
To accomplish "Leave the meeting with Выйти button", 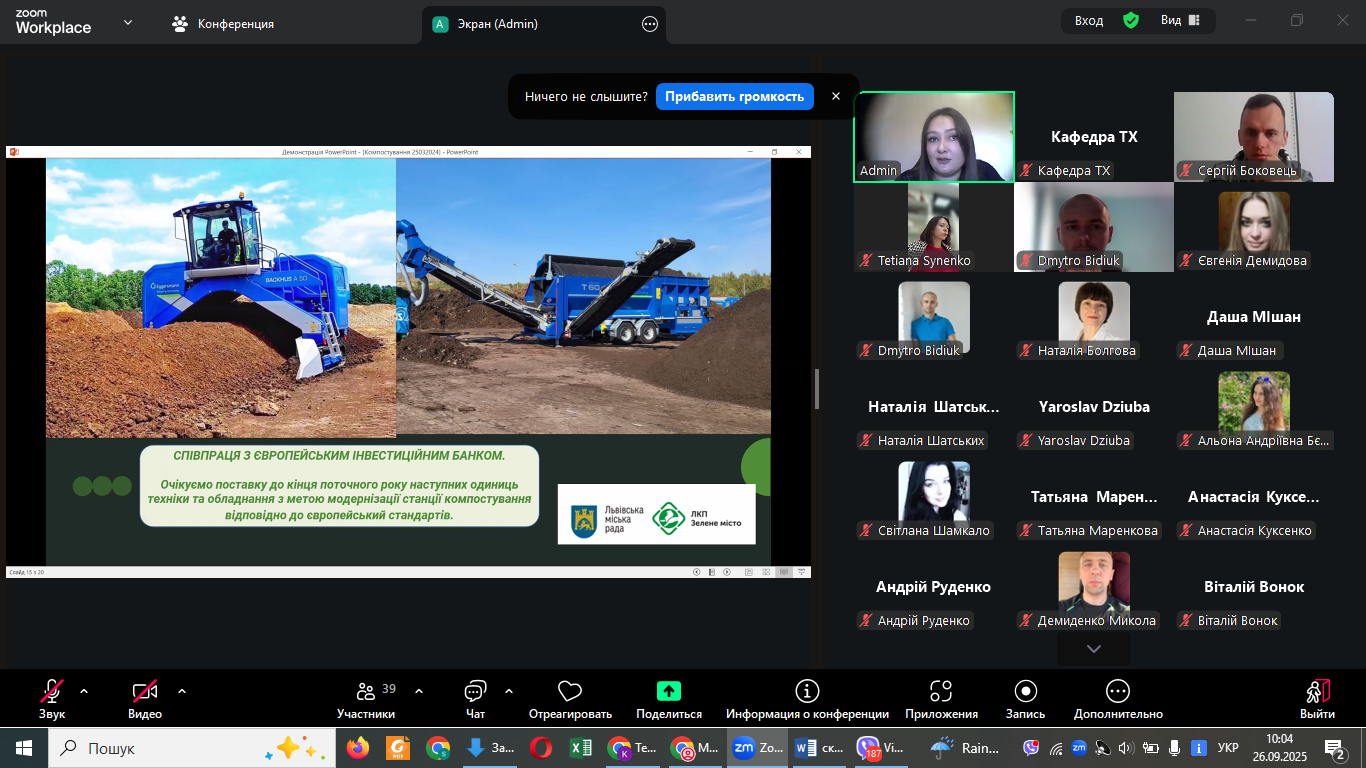I will coord(1317,698).
